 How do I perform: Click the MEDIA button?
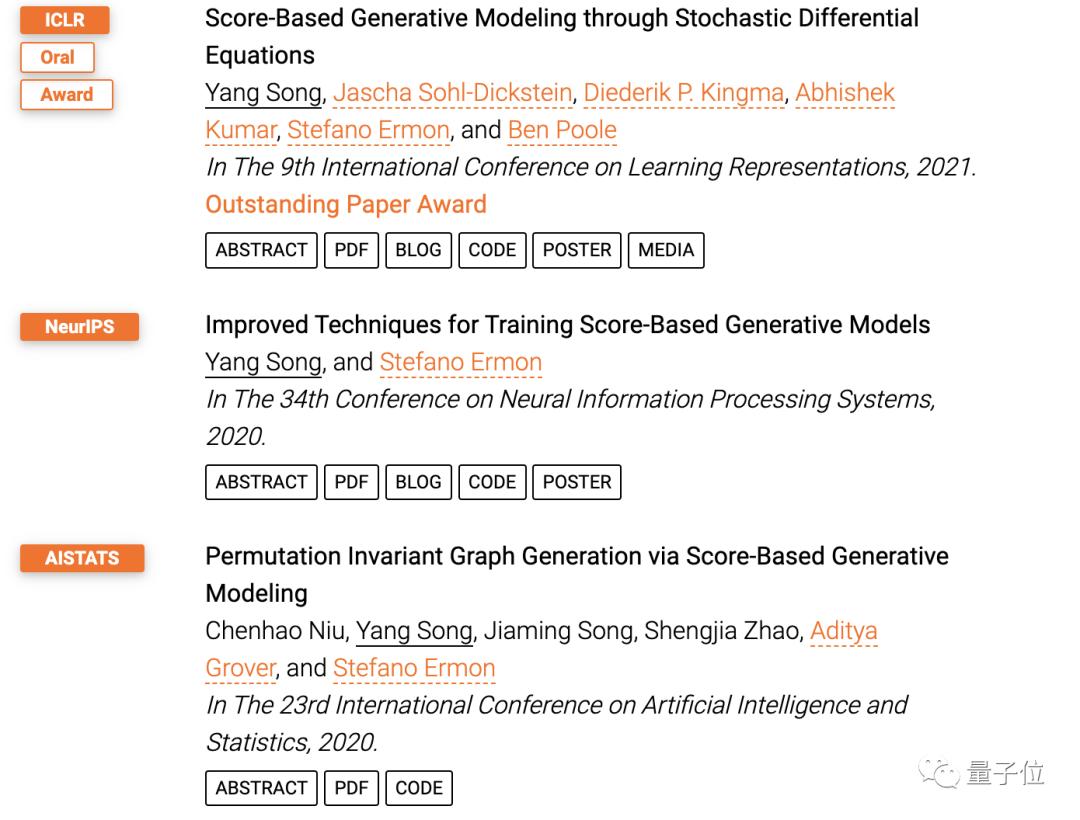(666, 250)
